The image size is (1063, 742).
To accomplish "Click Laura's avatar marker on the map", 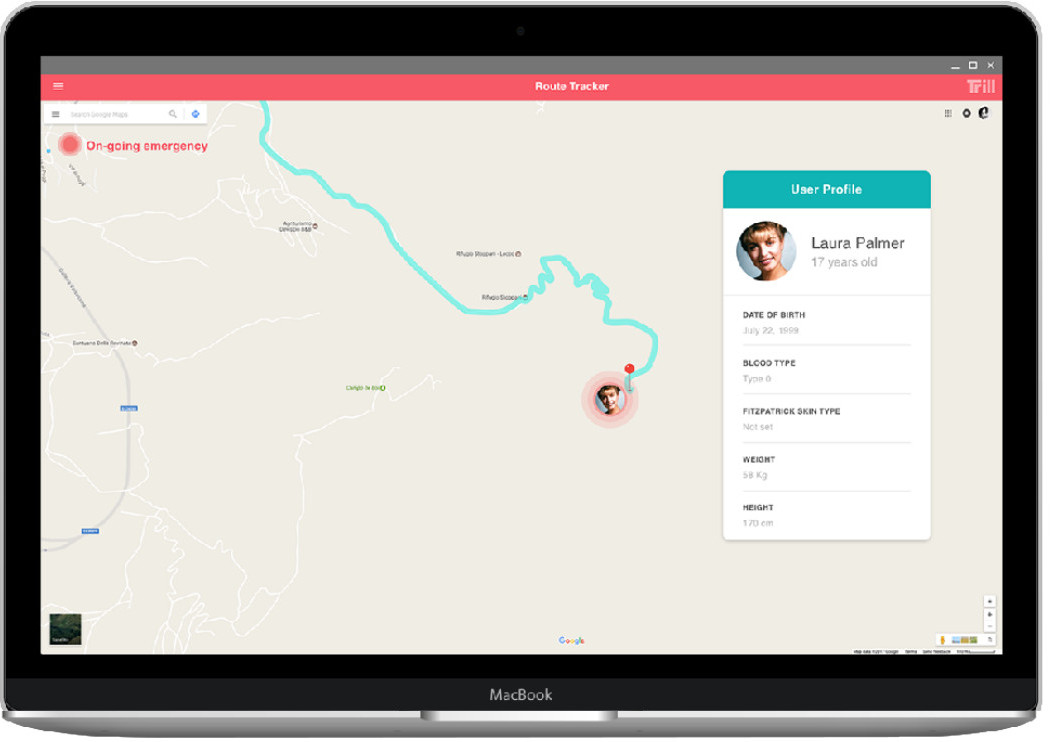I will pos(609,399).
